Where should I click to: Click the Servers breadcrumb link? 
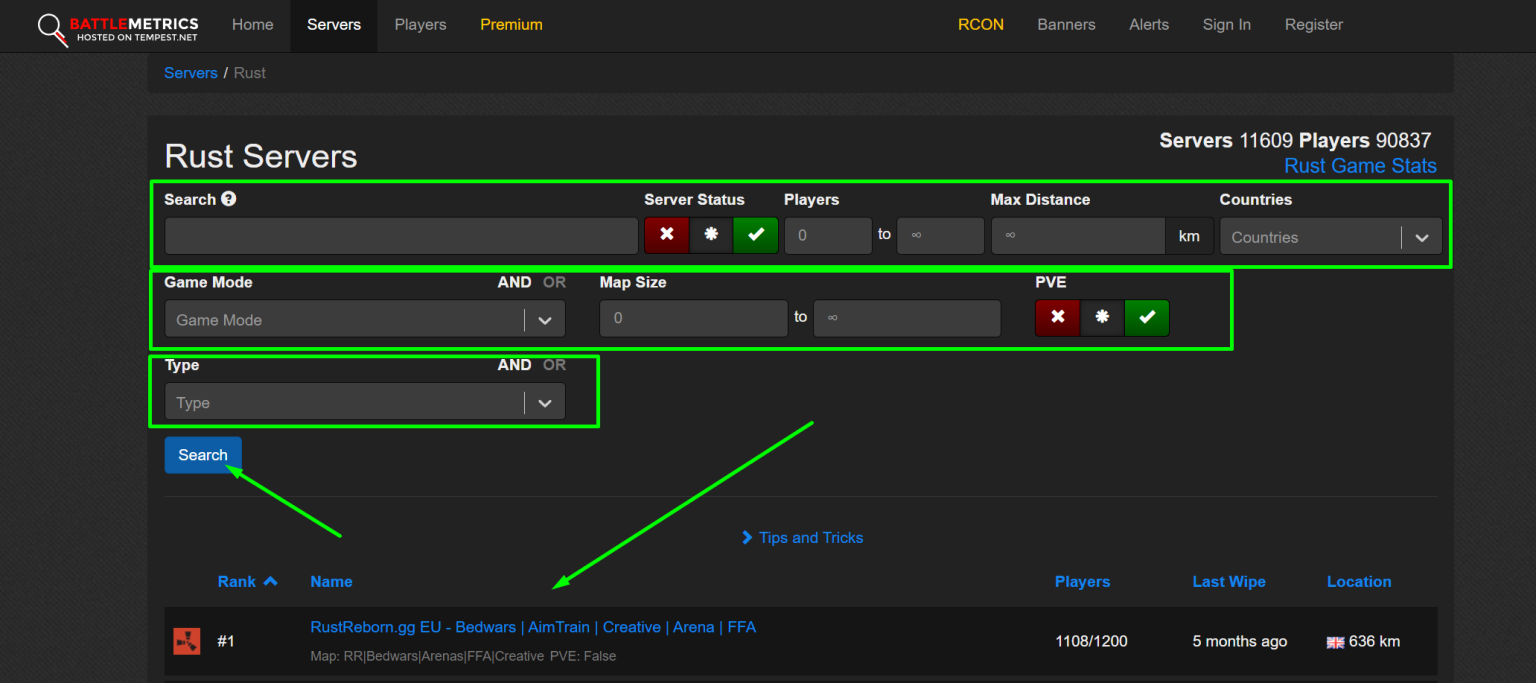[x=191, y=73]
